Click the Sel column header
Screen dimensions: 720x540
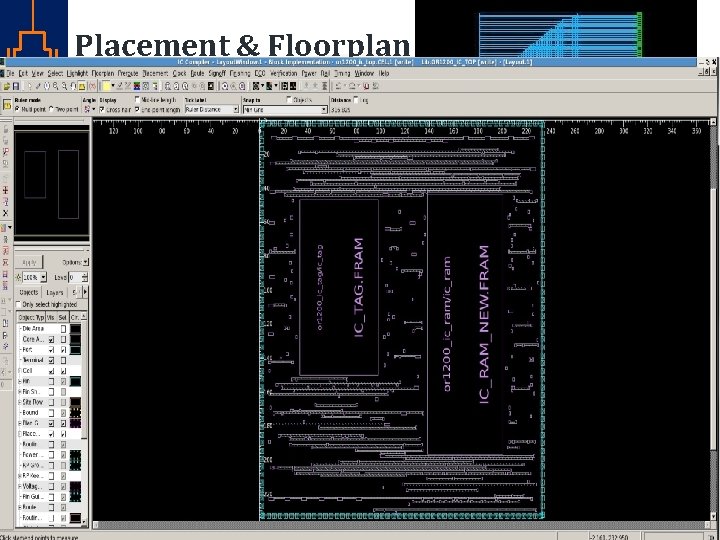(x=62, y=317)
